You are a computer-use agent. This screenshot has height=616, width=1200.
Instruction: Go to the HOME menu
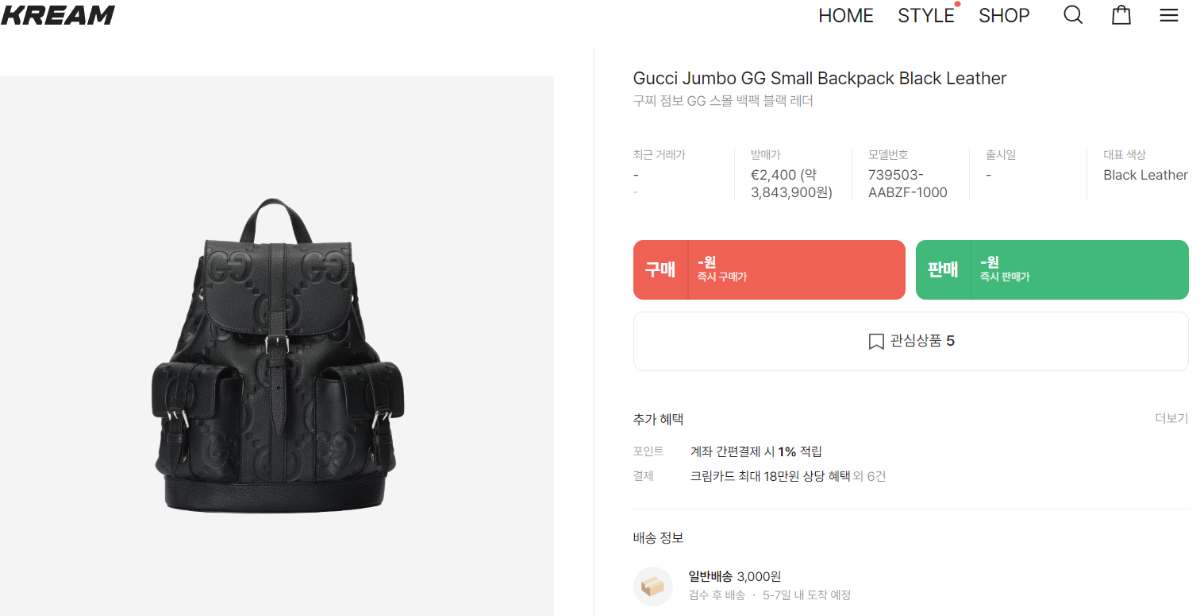tap(846, 16)
